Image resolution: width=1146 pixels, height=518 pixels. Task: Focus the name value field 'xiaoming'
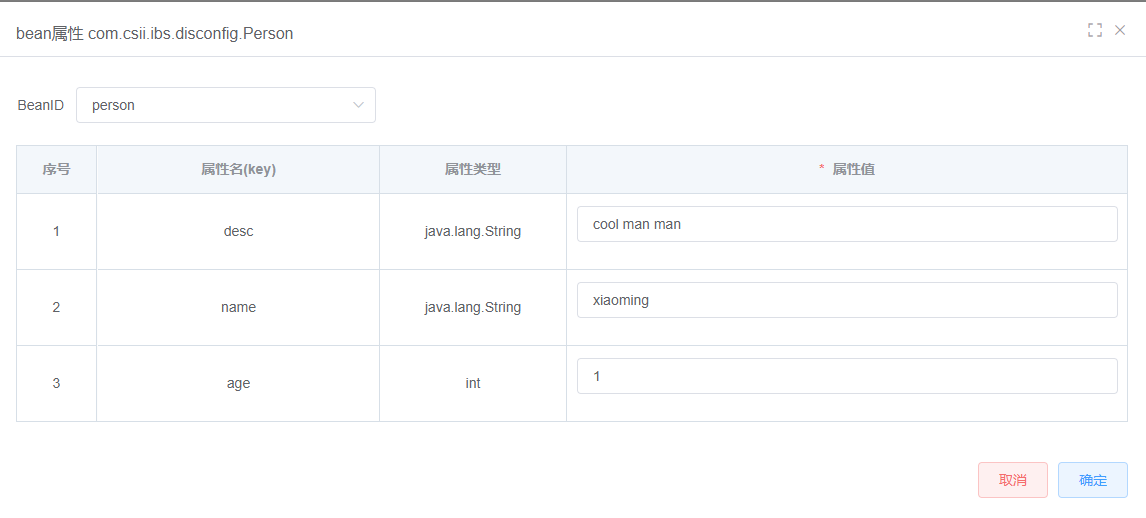(847, 300)
